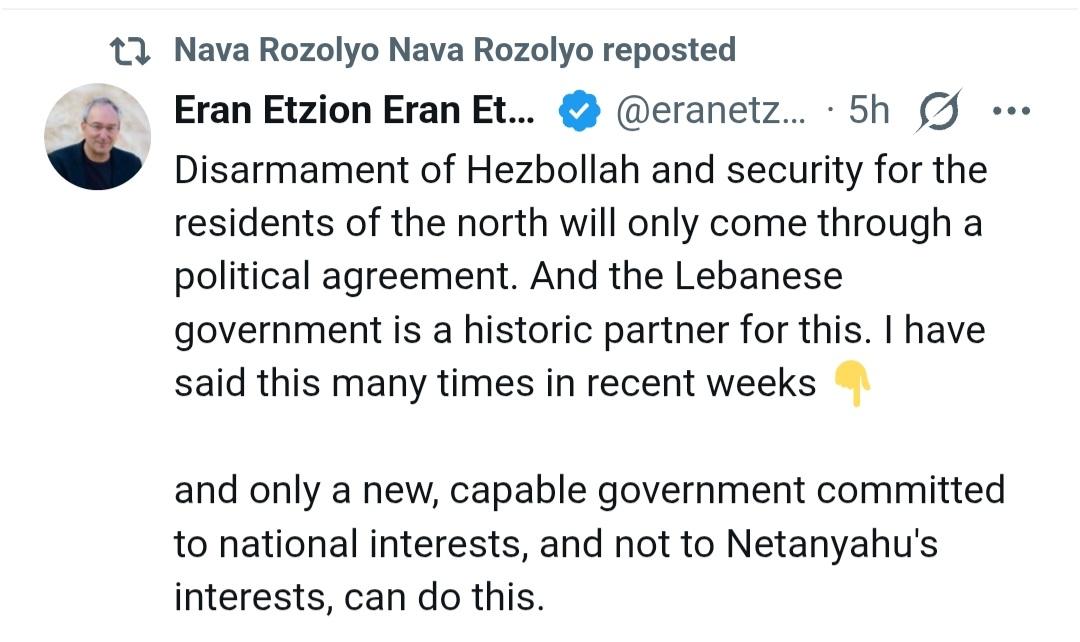This screenshot has width=1080, height=642.
Task: Open the "Nava Rozolyo reposted" label
Action: click(x=455, y=50)
